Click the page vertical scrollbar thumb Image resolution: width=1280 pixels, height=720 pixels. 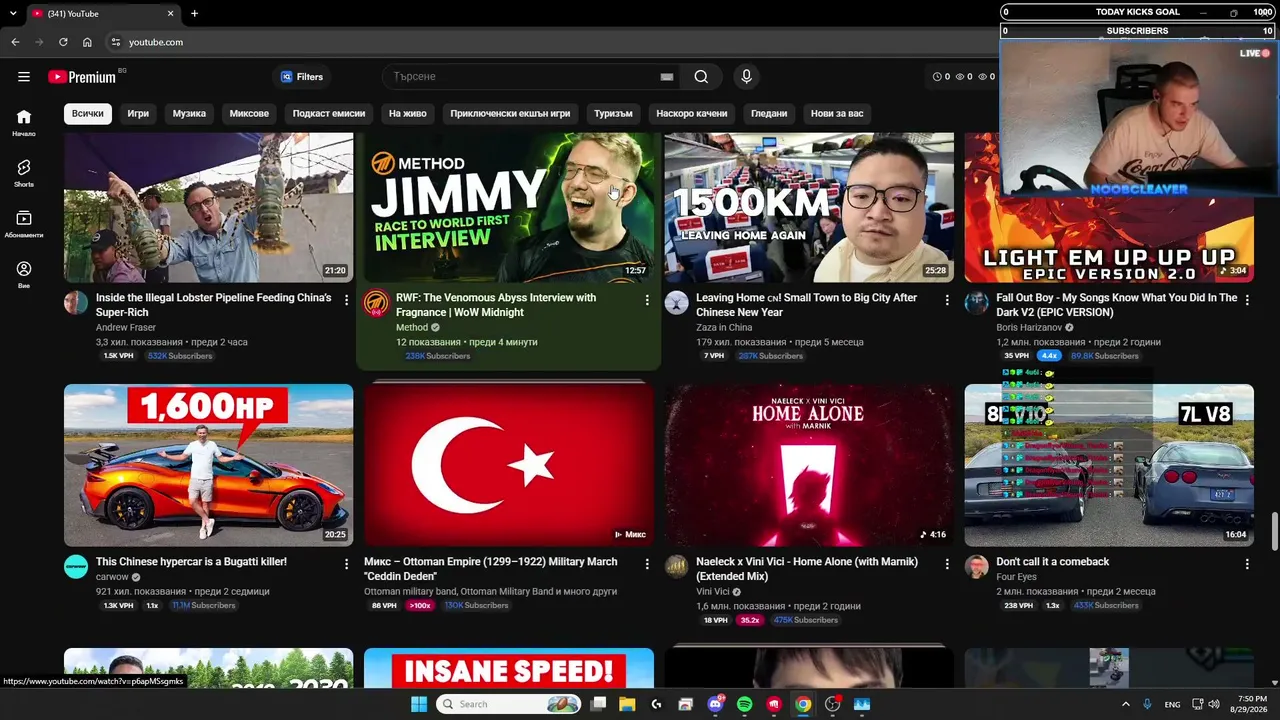tap(1274, 530)
